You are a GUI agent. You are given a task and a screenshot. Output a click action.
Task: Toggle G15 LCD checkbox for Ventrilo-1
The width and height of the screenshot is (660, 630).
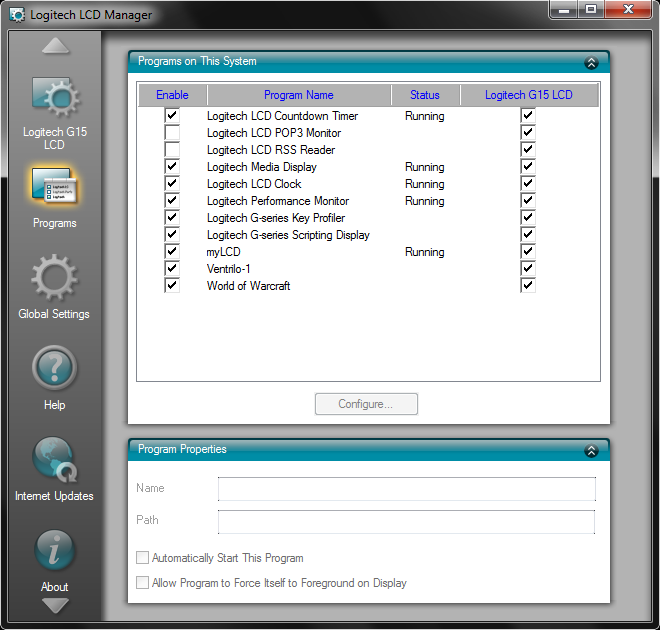pos(528,268)
